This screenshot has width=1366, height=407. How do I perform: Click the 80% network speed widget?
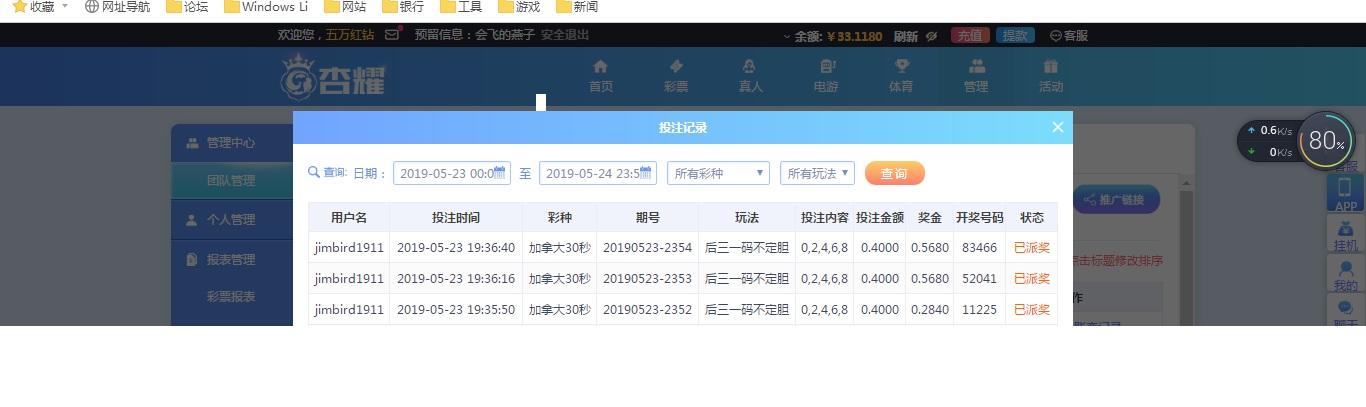click(1326, 140)
